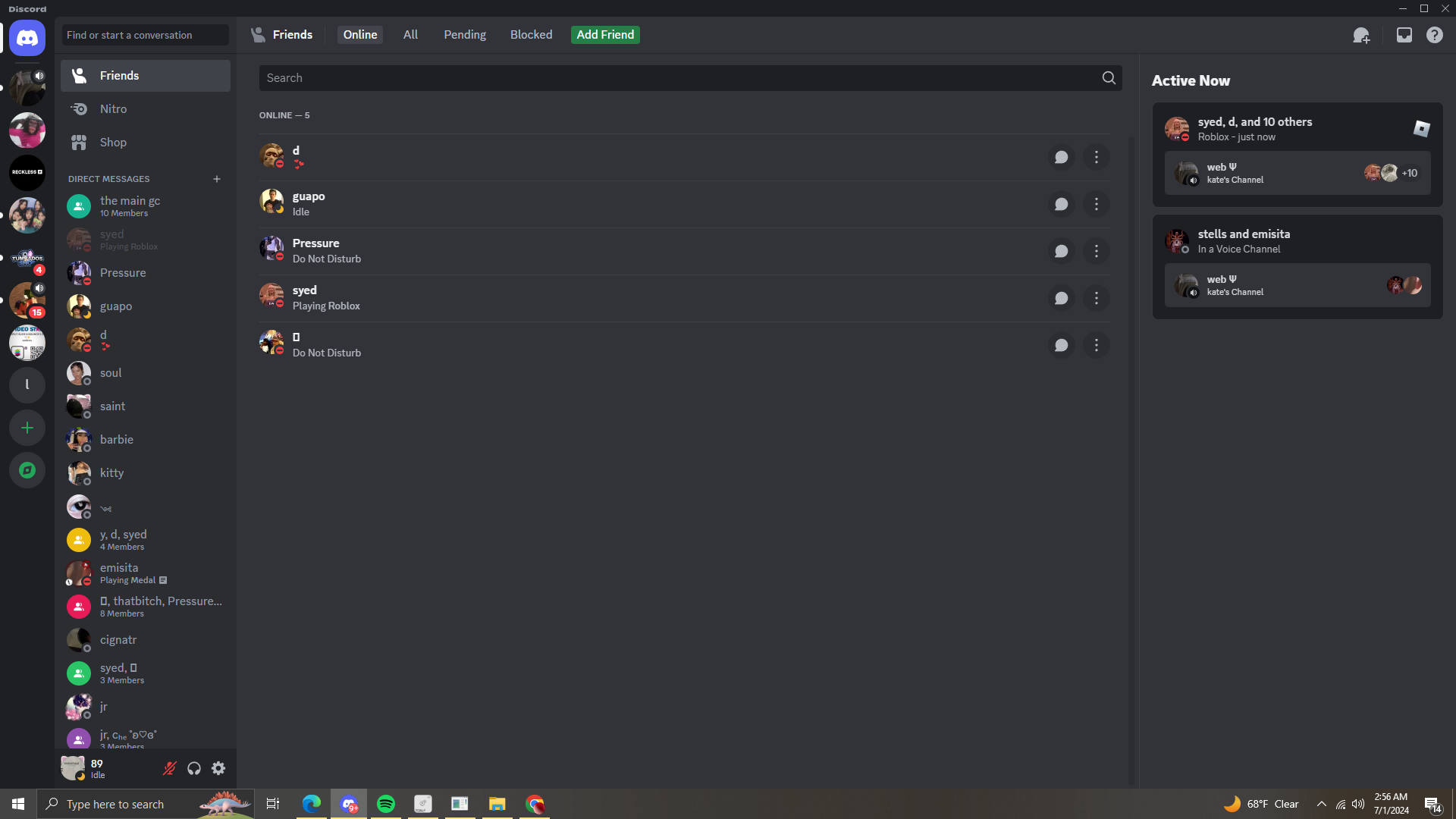This screenshot has height=819, width=1456.
Task: Open Shop in the sidebar
Action: pos(146,143)
